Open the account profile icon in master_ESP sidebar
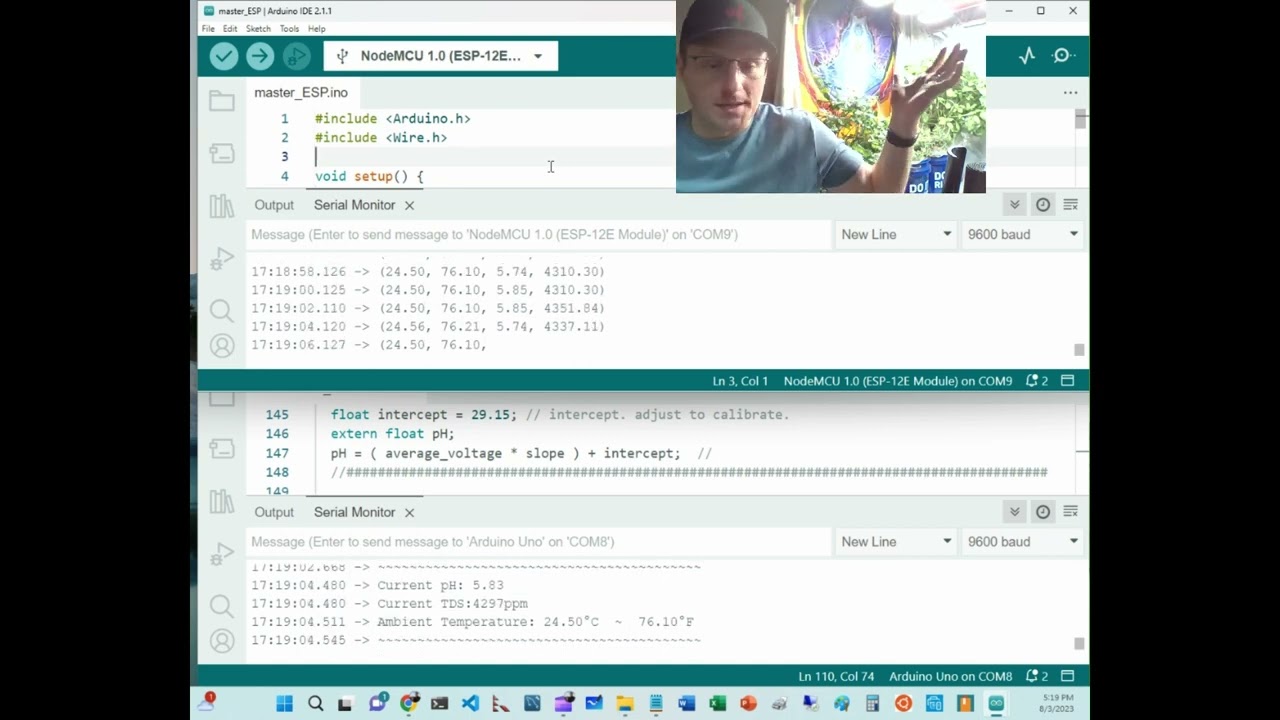The height and width of the screenshot is (720, 1280). 222,346
